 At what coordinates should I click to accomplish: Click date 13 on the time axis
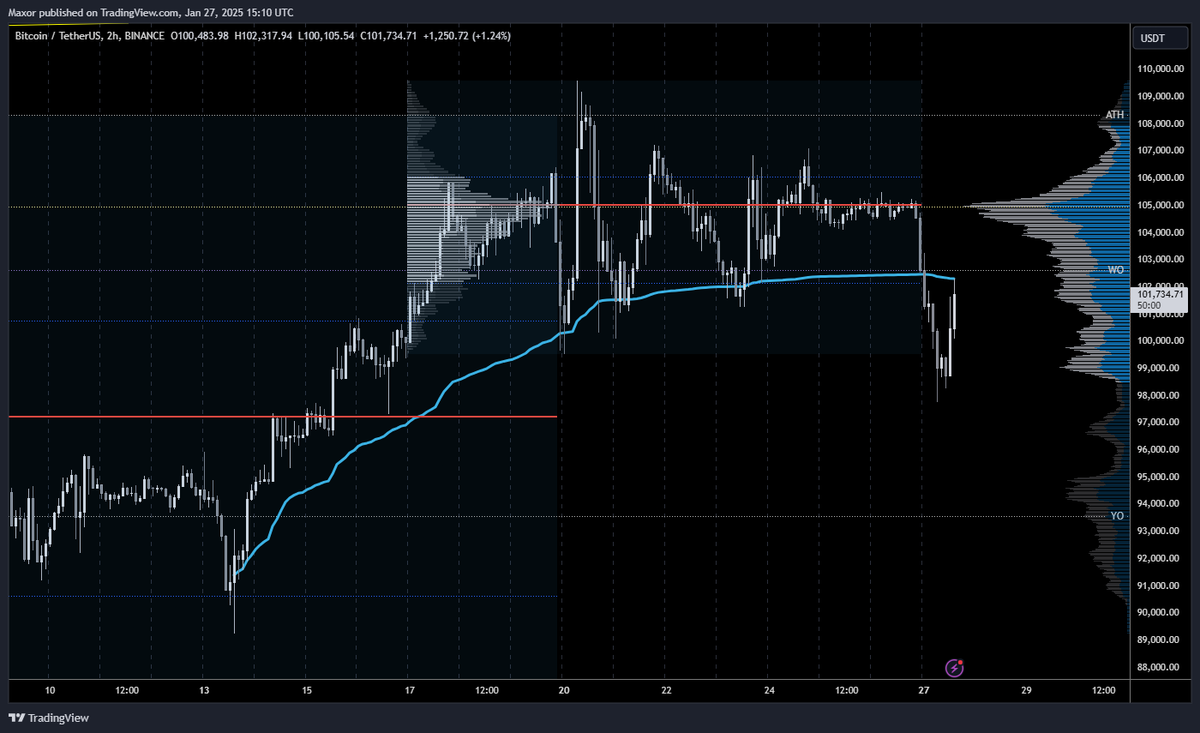click(x=204, y=690)
